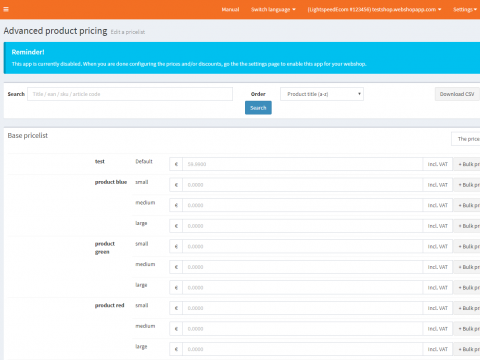Viewport: 480px width, 360px height.
Task: Click Bulk pricing button for test row
Action: 467,164
